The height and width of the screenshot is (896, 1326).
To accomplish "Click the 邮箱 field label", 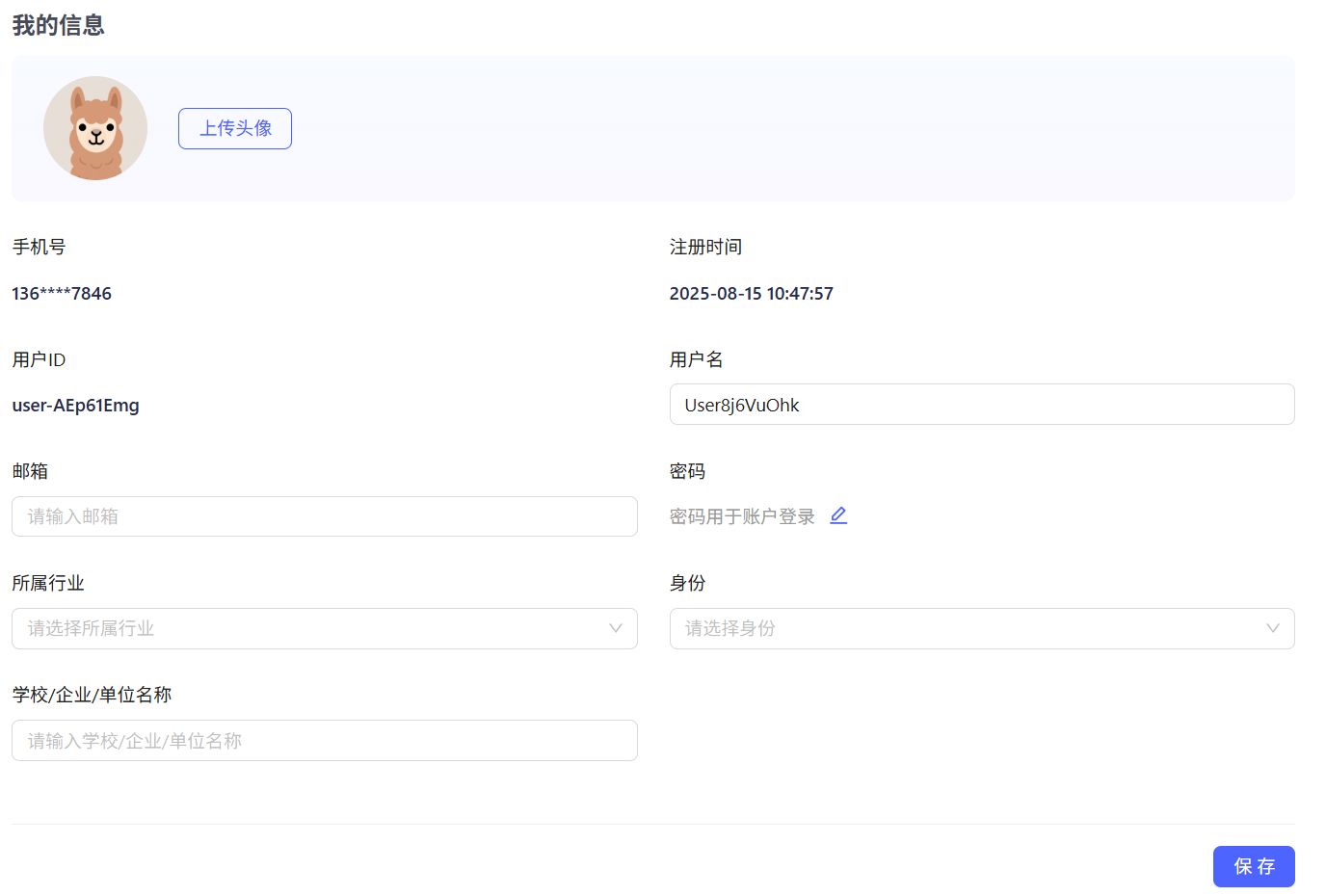I will pyautogui.click(x=30, y=471).
